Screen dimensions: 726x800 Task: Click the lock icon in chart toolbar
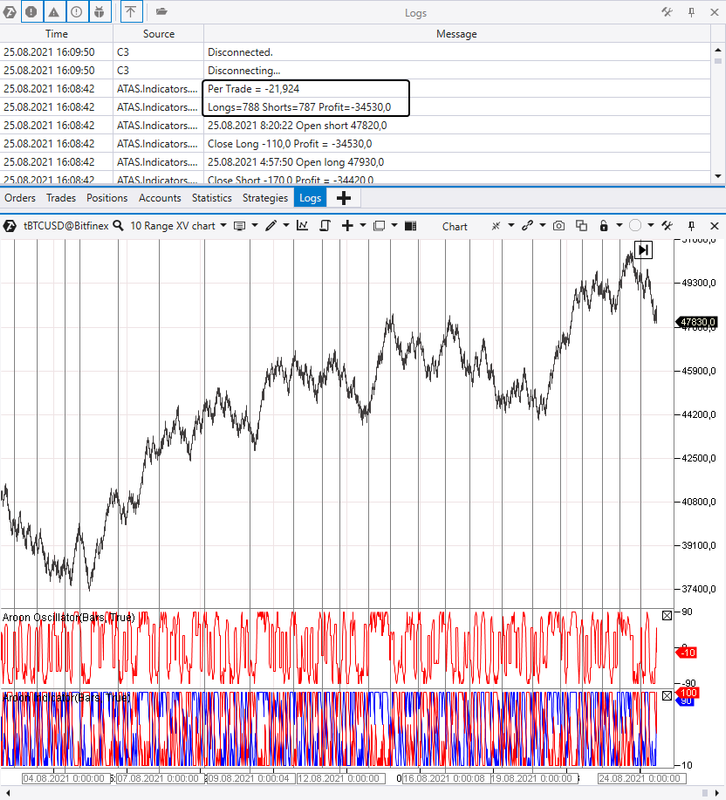tap(604, 226)
